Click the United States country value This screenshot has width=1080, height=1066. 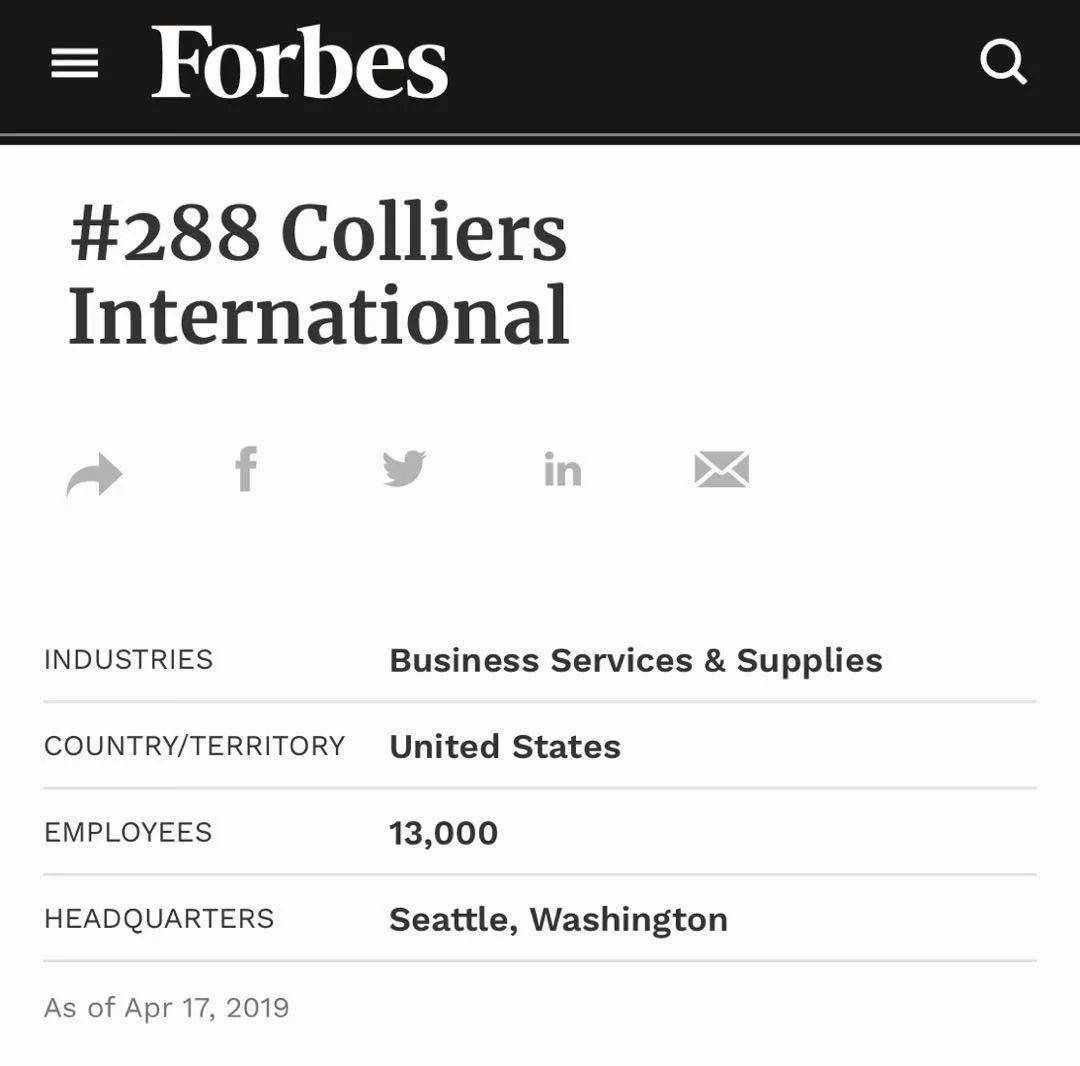[x=505, y=746]
